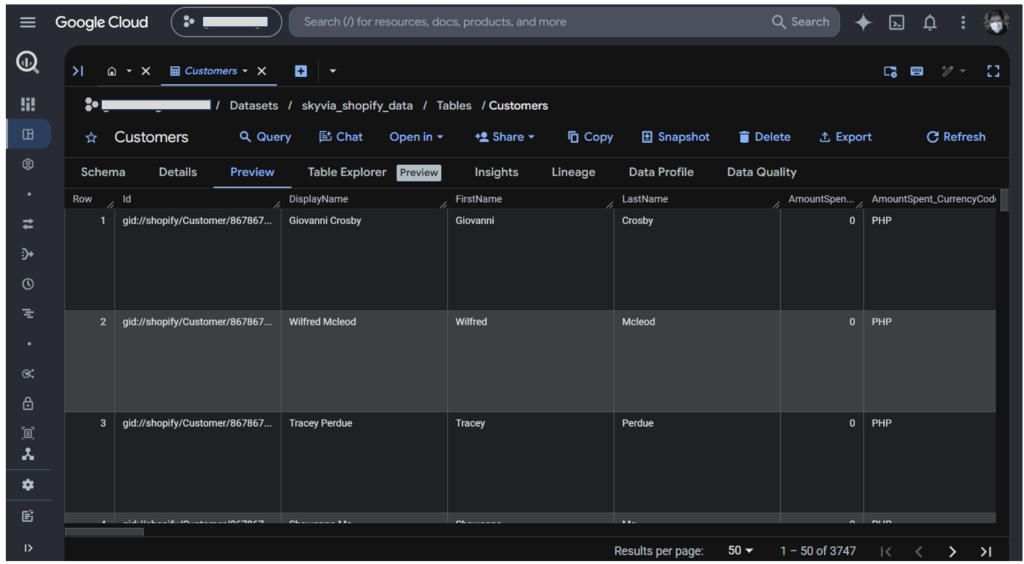
Task: Open the home tab dropdown arrow
Action: click(129, 71)
